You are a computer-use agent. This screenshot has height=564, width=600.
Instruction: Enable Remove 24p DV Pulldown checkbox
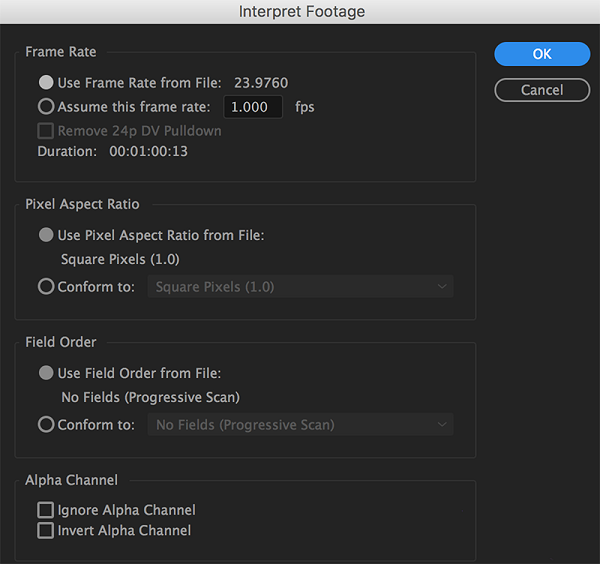46,131
